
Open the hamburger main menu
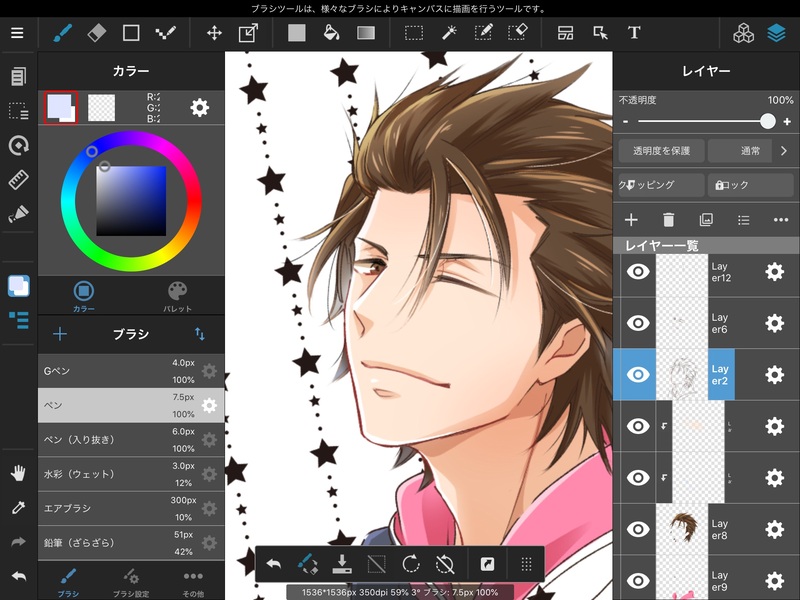point(17,33)
